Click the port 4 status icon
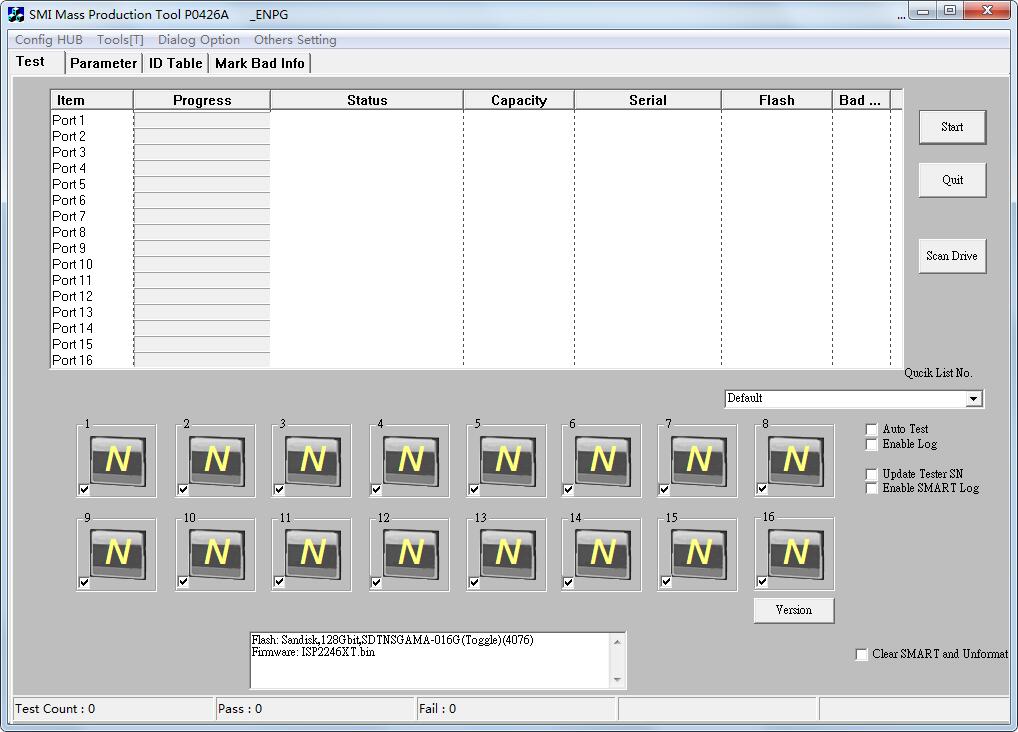This screenshot has width=1018, height=732. click(x=411, y=460)
